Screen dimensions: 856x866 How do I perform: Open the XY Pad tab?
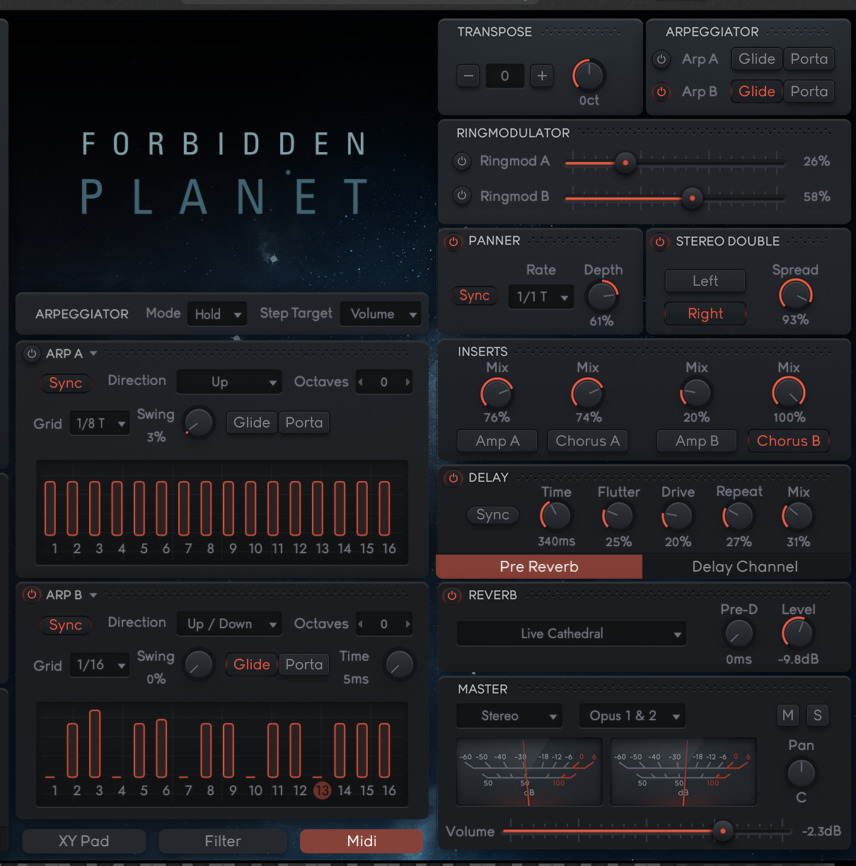[x=84, y=841]
